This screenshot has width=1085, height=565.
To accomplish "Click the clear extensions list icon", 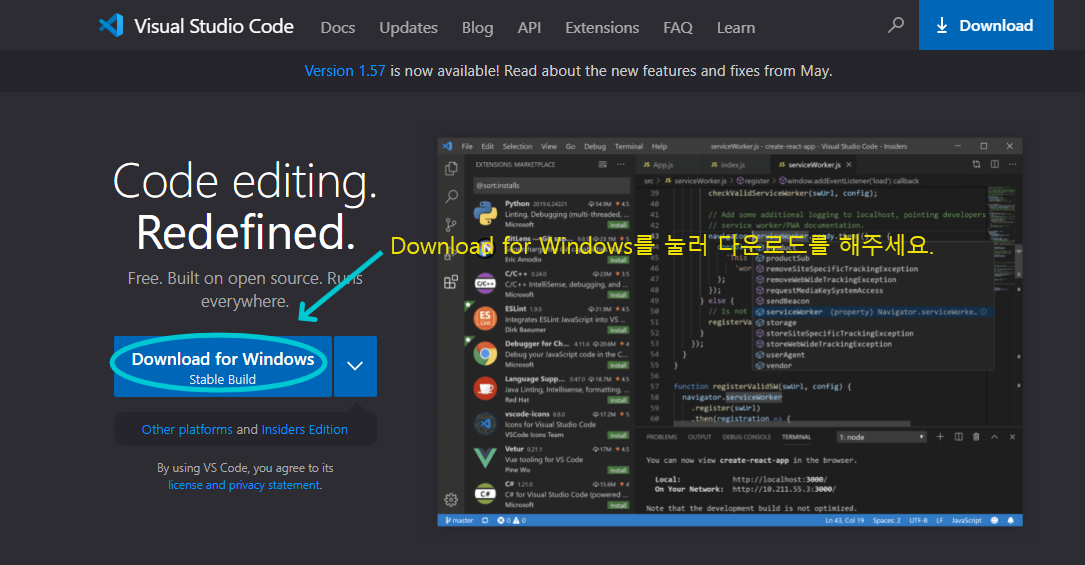I will (x=603, y=165).
